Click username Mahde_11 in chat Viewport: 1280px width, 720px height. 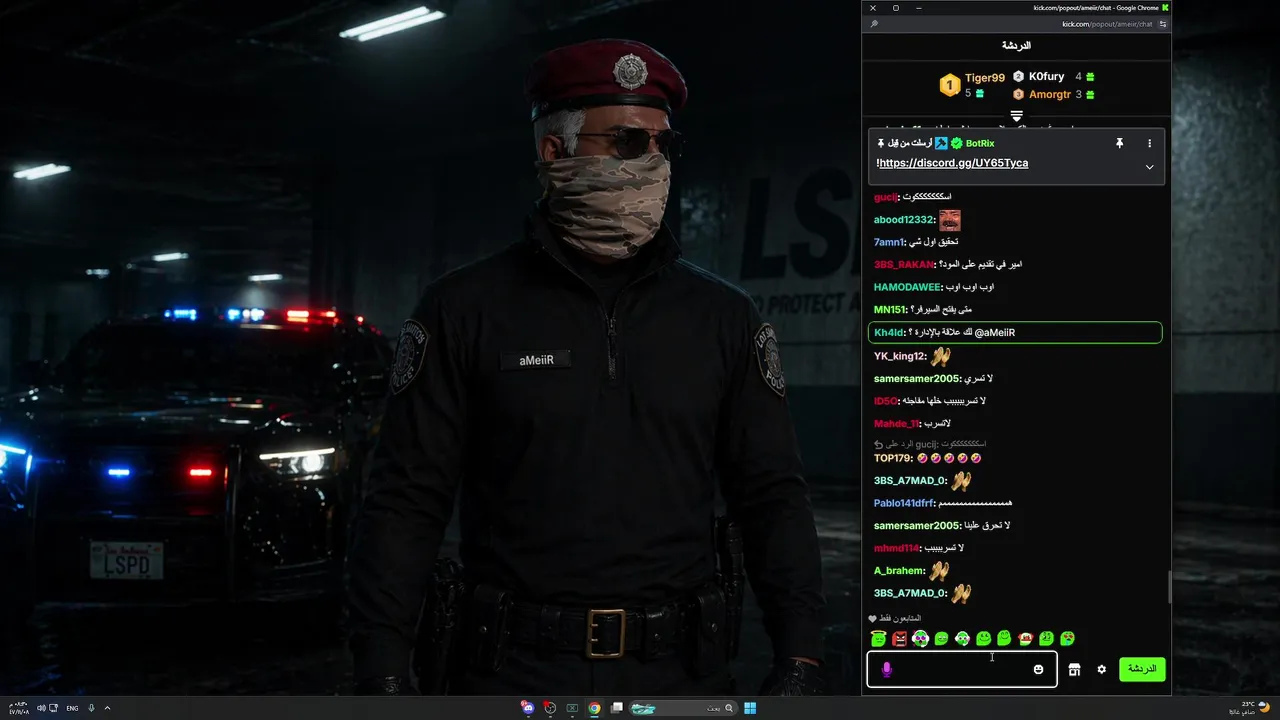click(x=897, y=423)
